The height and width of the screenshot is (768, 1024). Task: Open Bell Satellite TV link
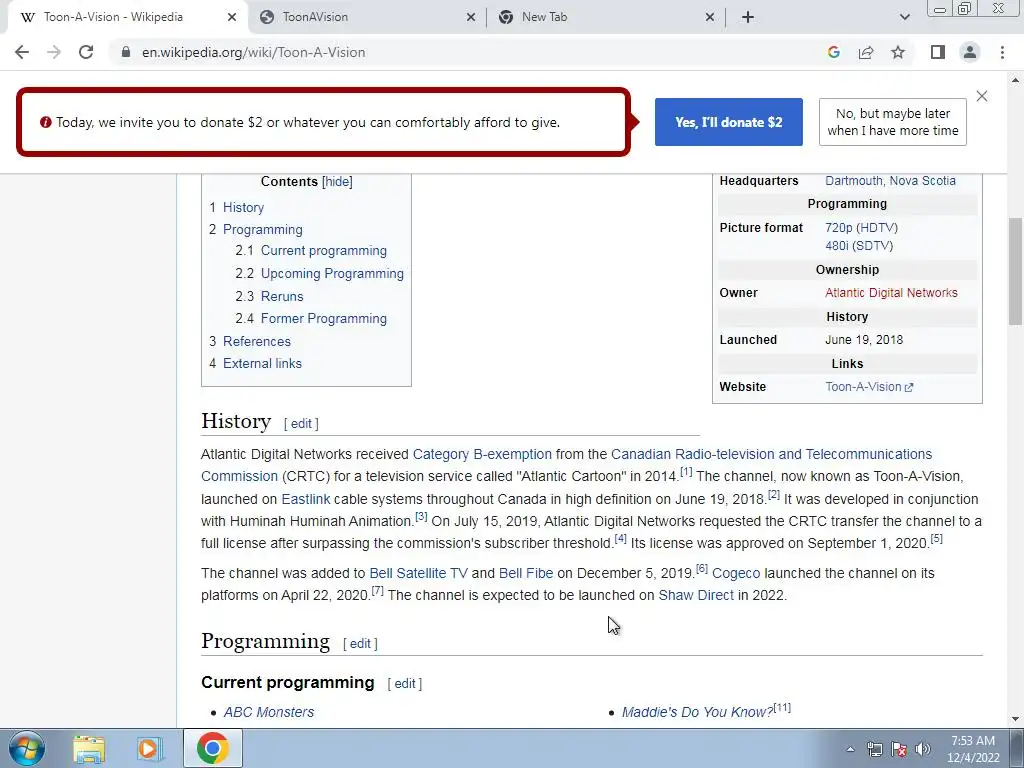coord(419,573)
